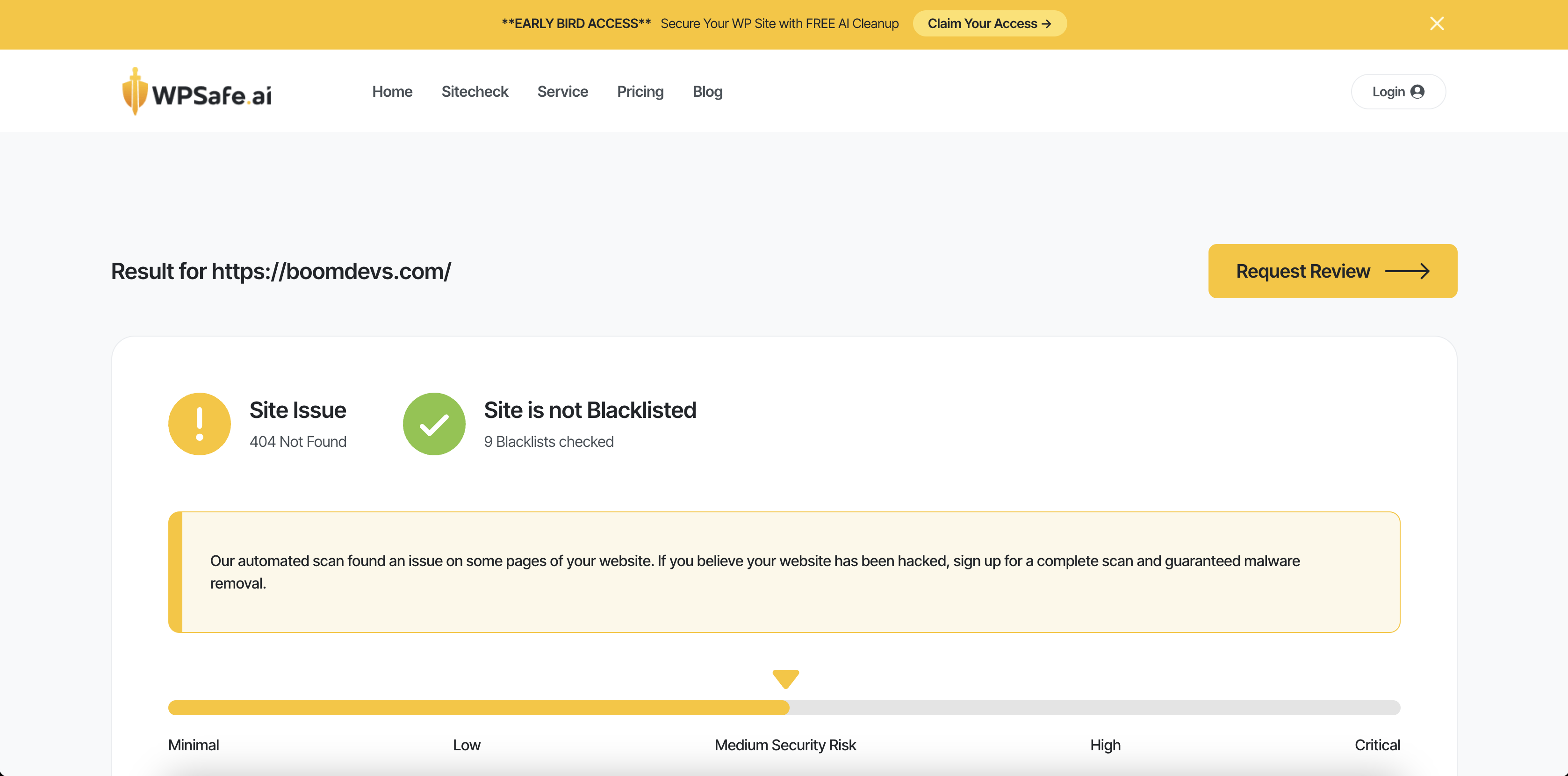This screenshot has width=1568, height=776.
Task: Go to the Pricing page
Action: click(x=640, y=91)
